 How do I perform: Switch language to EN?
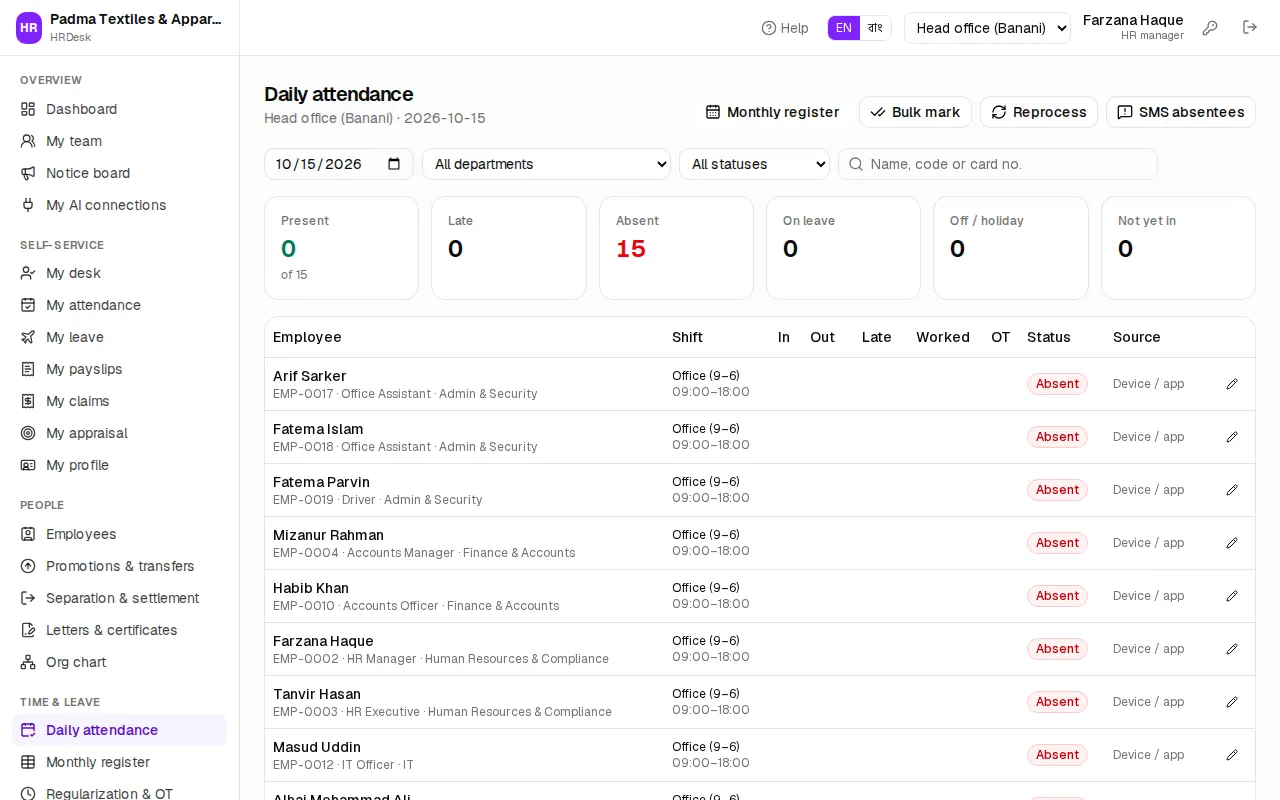click(x=844, y=28)
